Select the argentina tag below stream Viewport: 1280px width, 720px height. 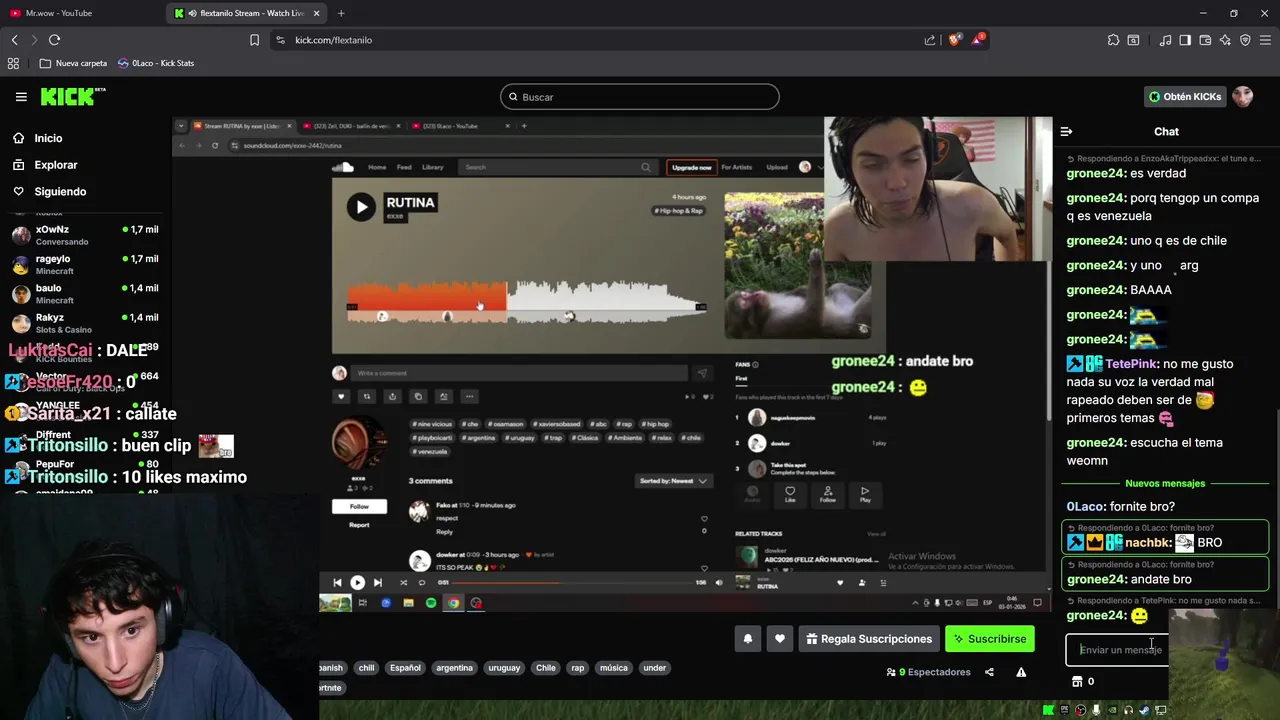click(x=454, y=668)
